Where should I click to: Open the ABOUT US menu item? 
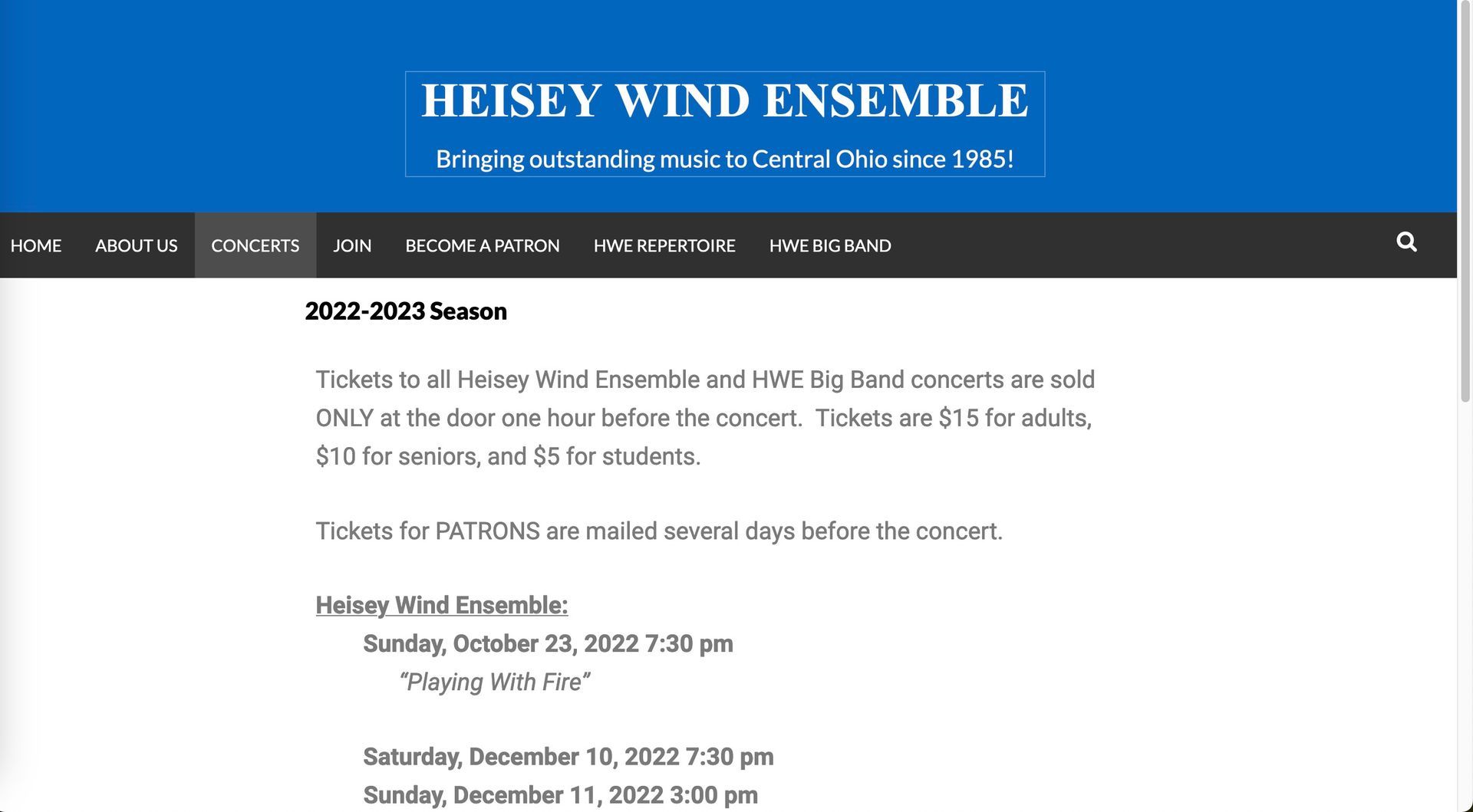pos(136,245)
